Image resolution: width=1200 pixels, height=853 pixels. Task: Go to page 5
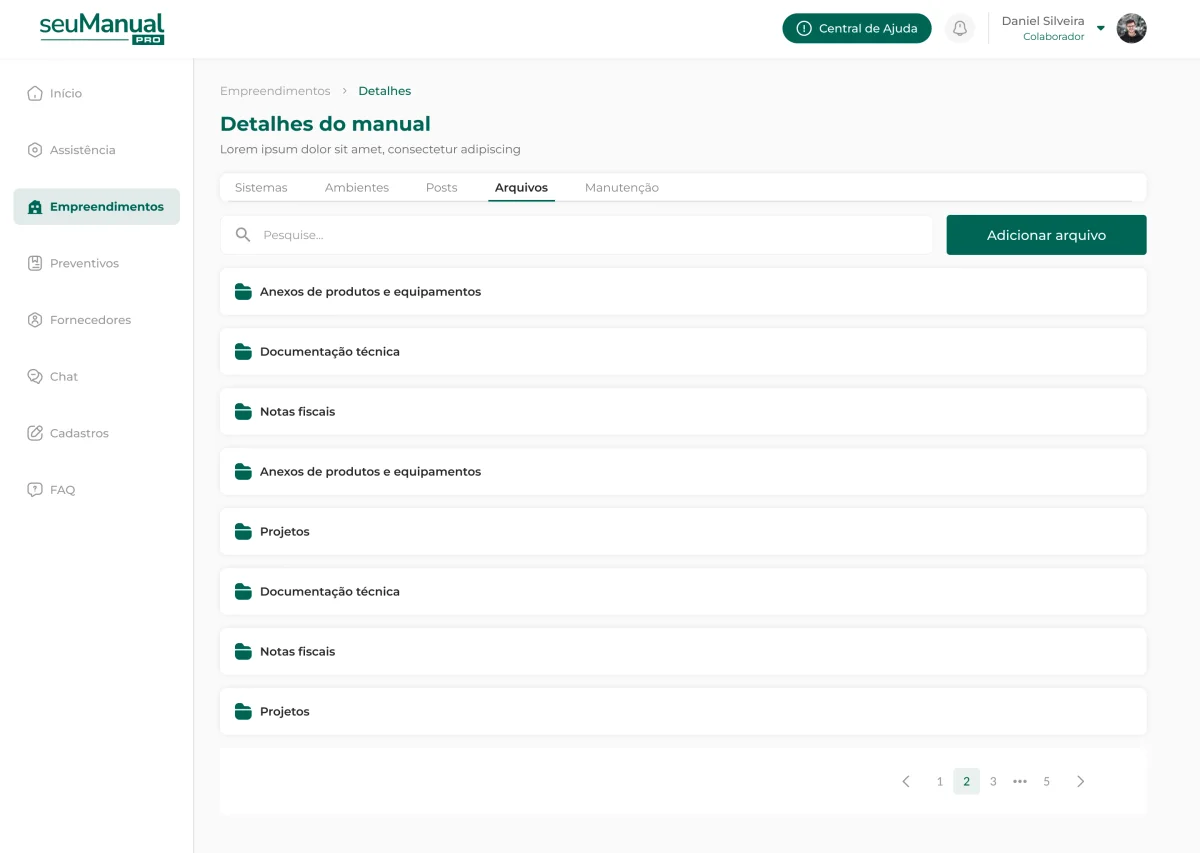[x=1047, y=781]
